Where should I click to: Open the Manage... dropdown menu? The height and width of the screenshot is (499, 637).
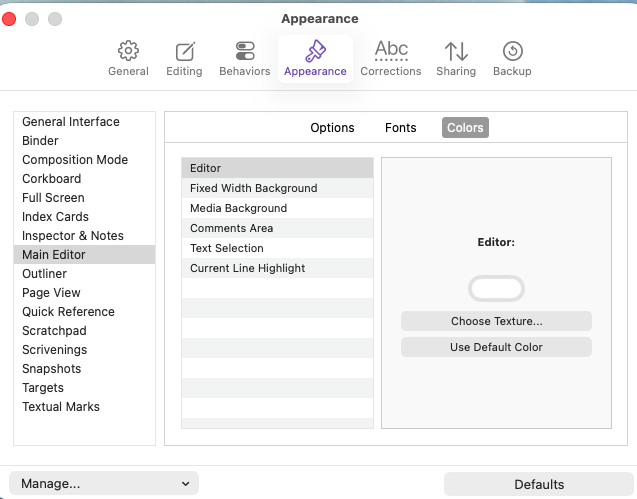coord(104,483)
